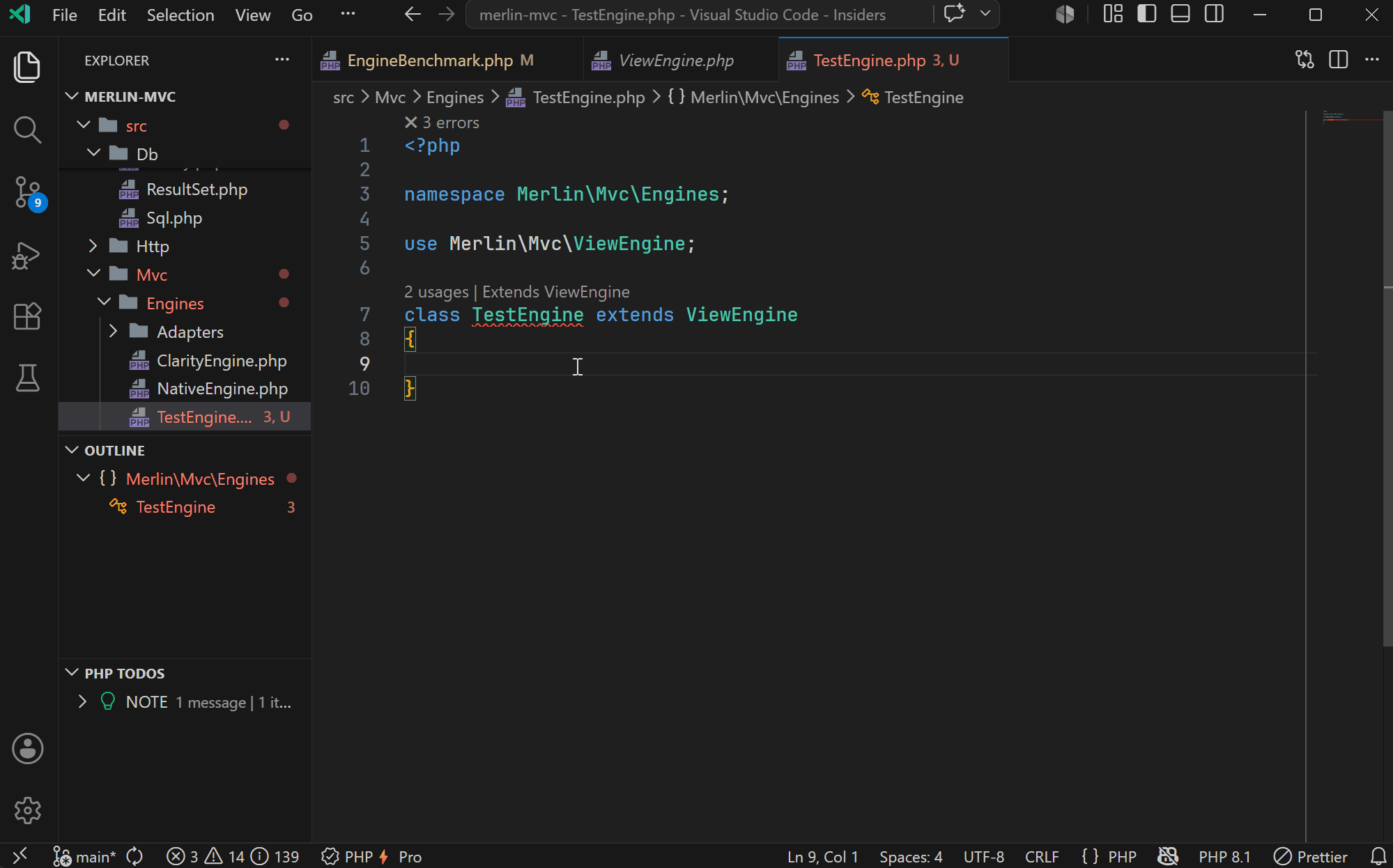Viewport: 1393px width, 868px height.
Task: Go back with the left arrow
Action: click(413, 15)
